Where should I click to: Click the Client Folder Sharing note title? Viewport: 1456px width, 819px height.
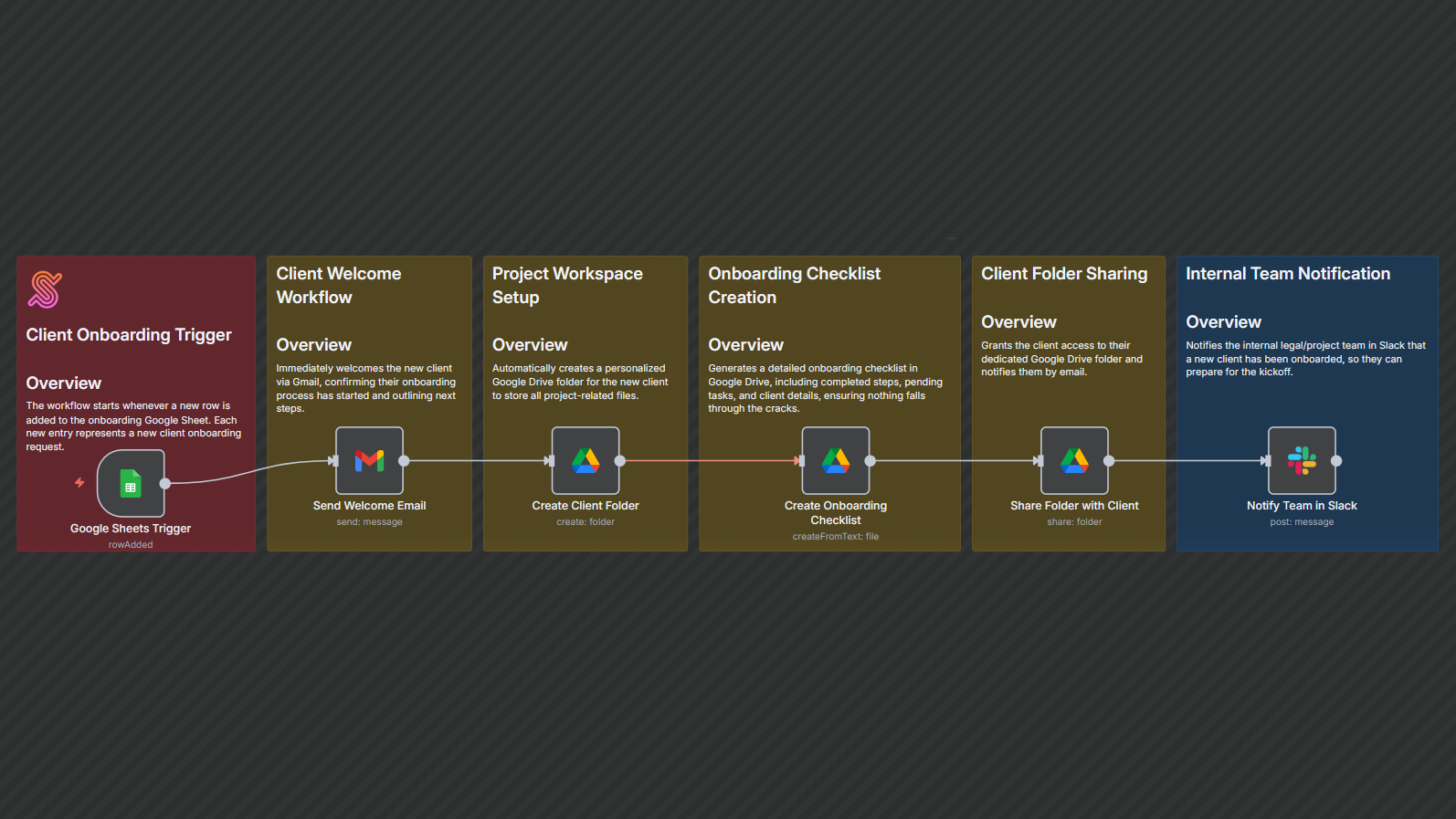[1064, 274]
